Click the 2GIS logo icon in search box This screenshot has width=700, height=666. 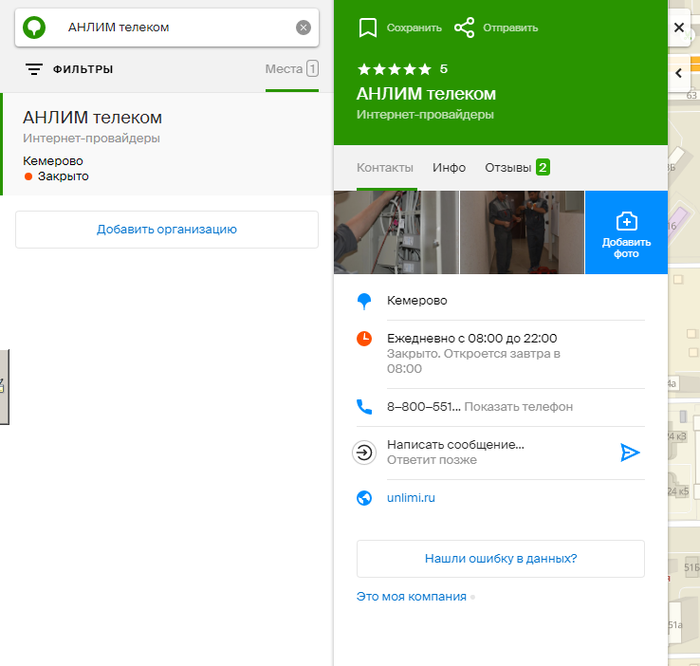(x=35, y=27)
